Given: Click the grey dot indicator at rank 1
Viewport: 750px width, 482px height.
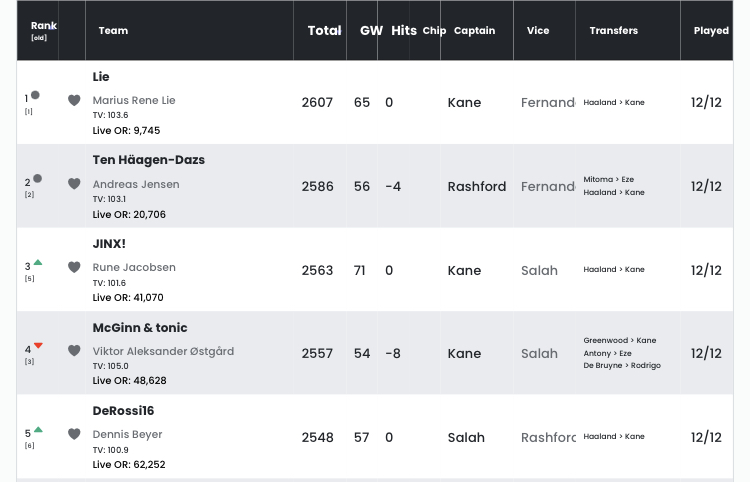Looking at the screenshot, I should click(x=35, y=95).
